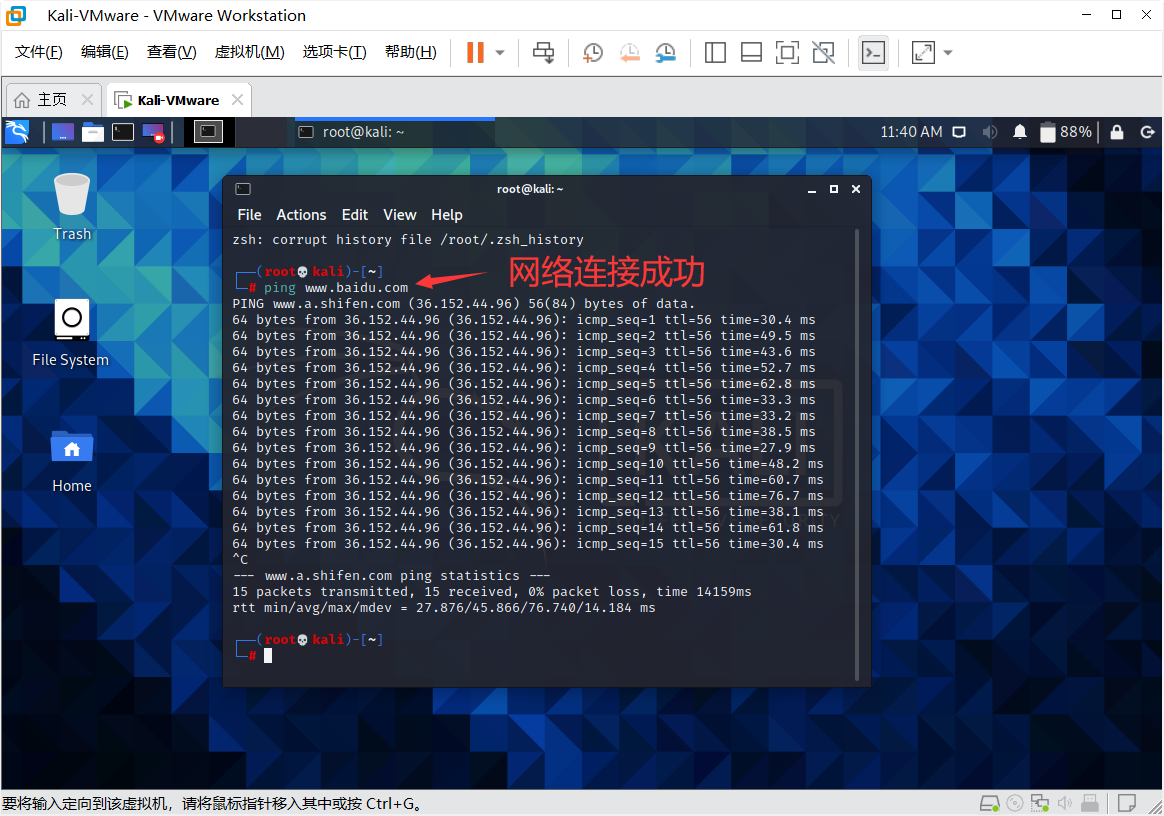Open the Kali logout session icon

point(1147,132)
